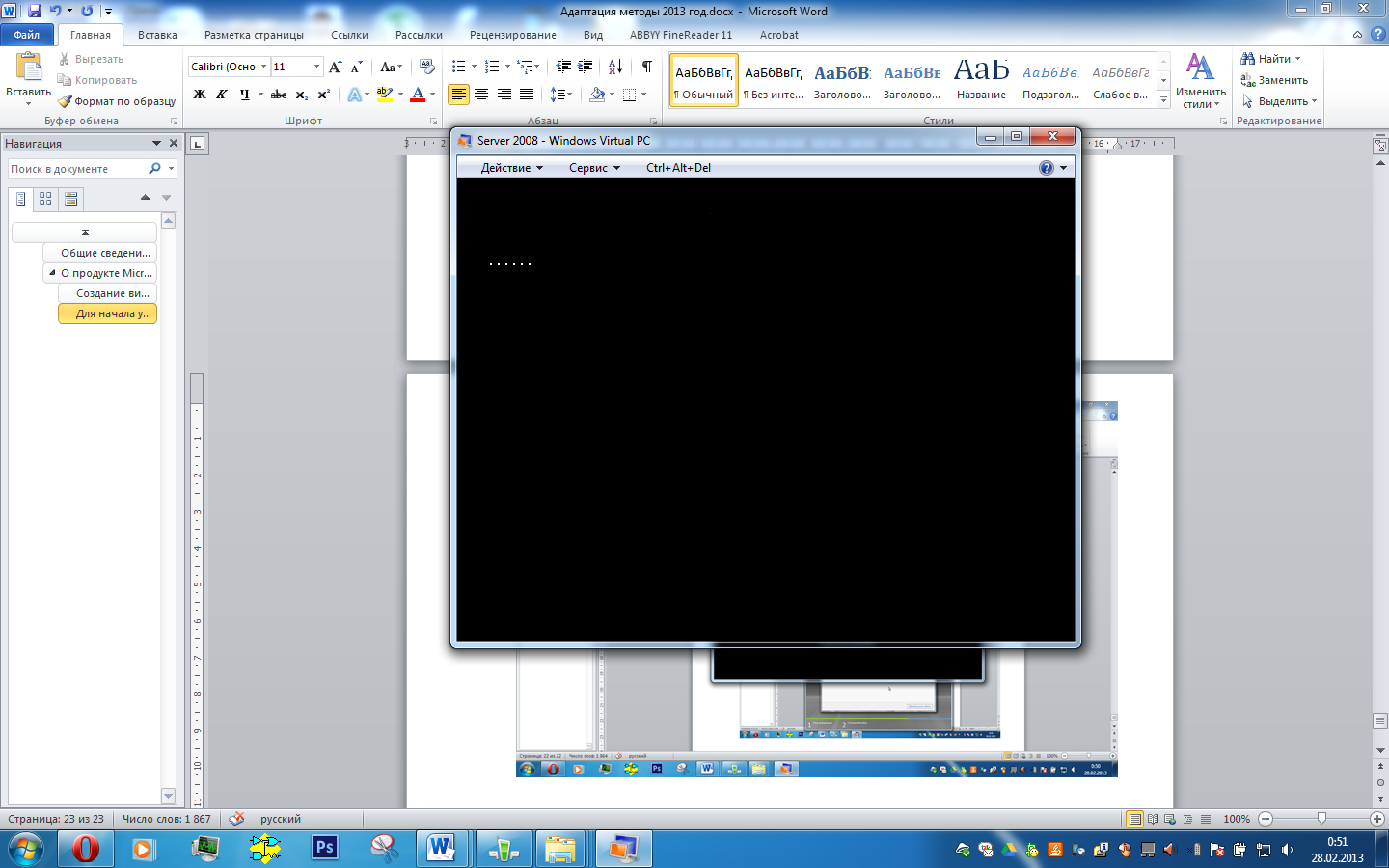Viewport: 1389px width, 868px height.
Task: Open font name dropdown Calibri
Action: tap(263, 67)
